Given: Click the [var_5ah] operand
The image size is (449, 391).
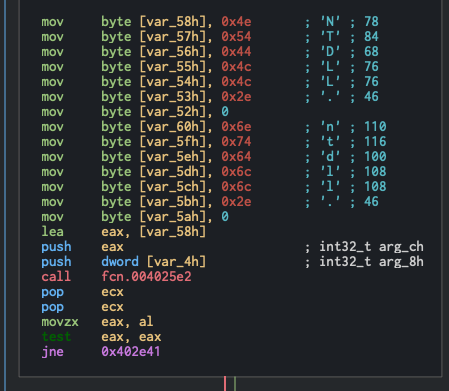Looking at the screenshot, I should point(173,217).
